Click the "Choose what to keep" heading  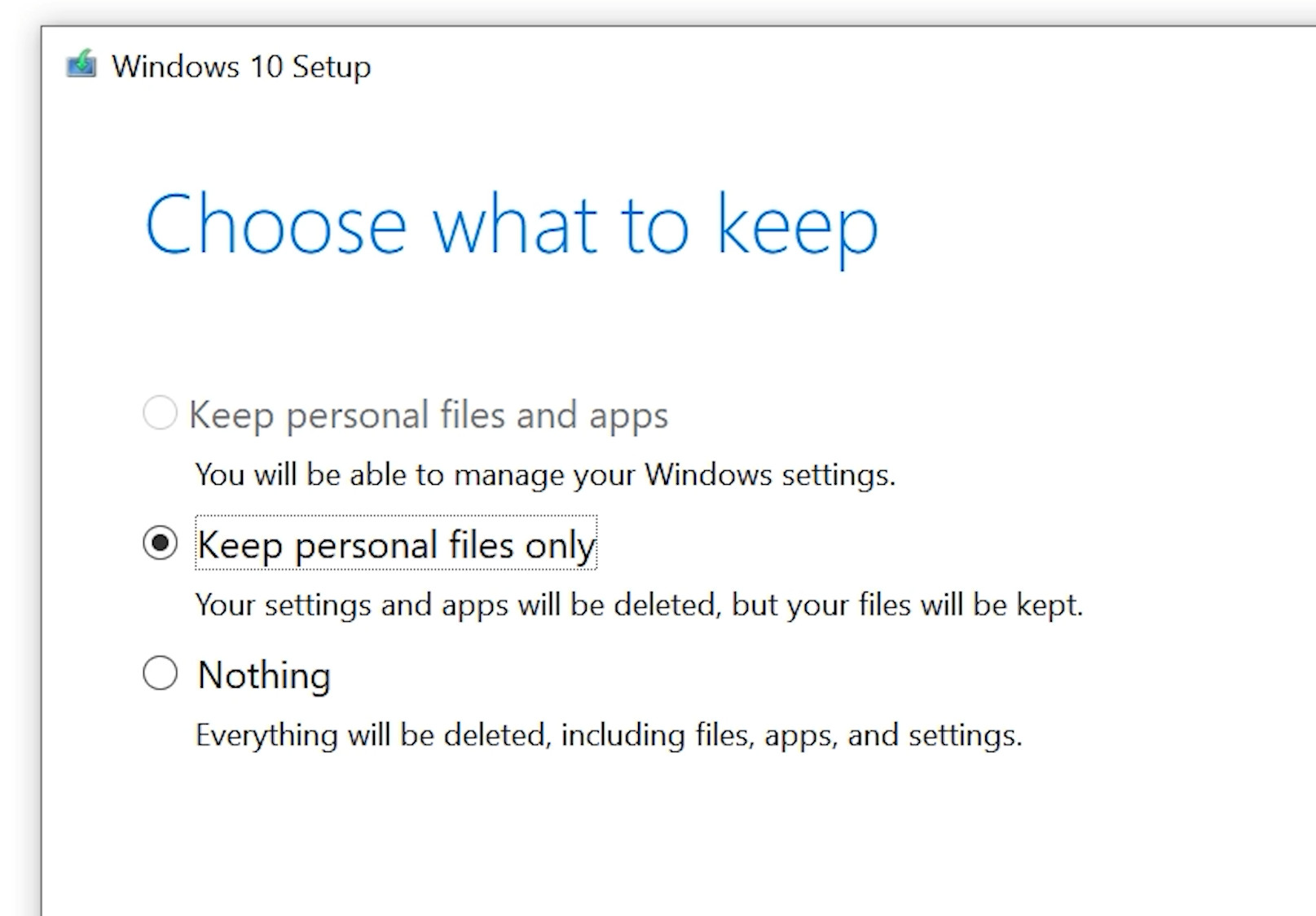[511, 226]
